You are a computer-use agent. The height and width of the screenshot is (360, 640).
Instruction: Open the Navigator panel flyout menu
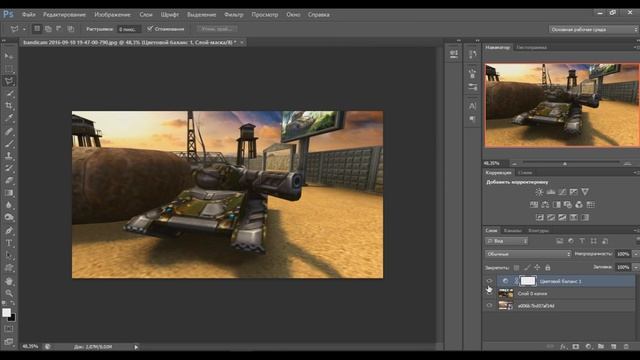pos(637,47)
